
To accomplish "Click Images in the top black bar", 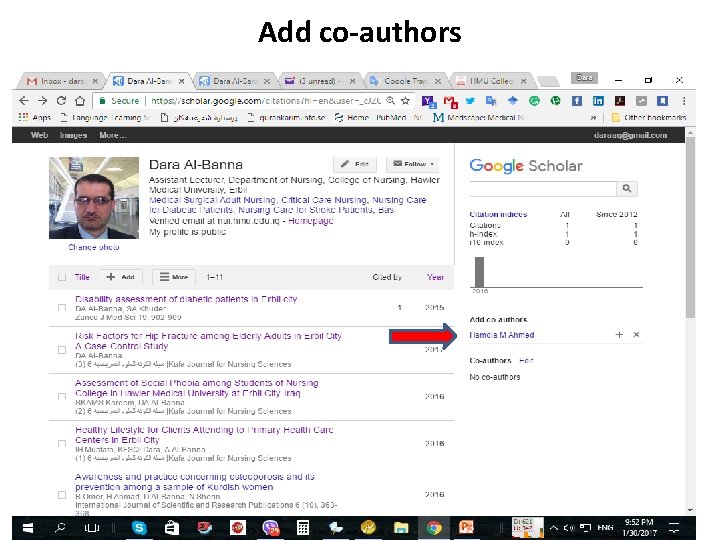I will pyautogui.click(x=73, y=135).
